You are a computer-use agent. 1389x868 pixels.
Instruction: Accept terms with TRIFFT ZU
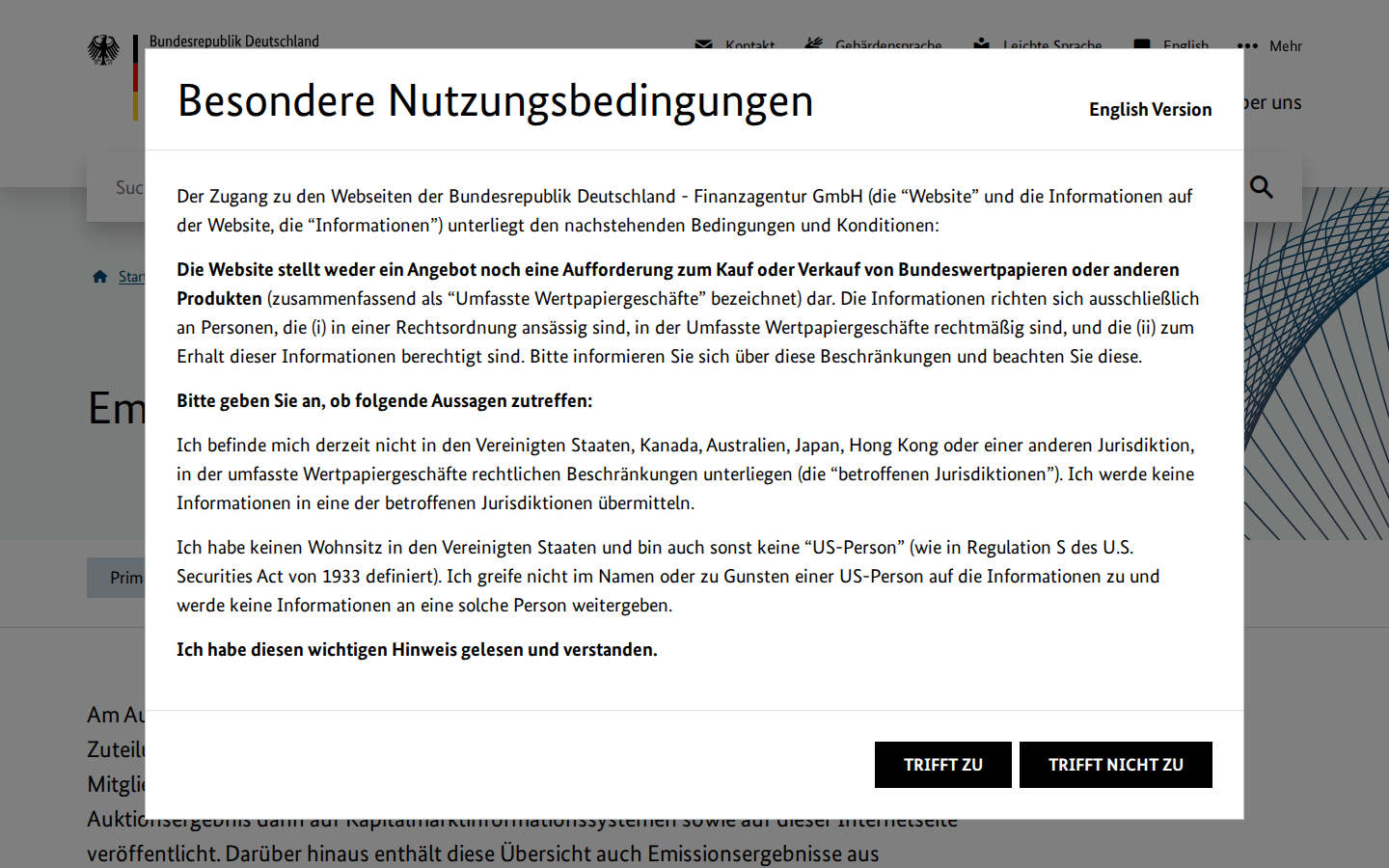point(943,765)
